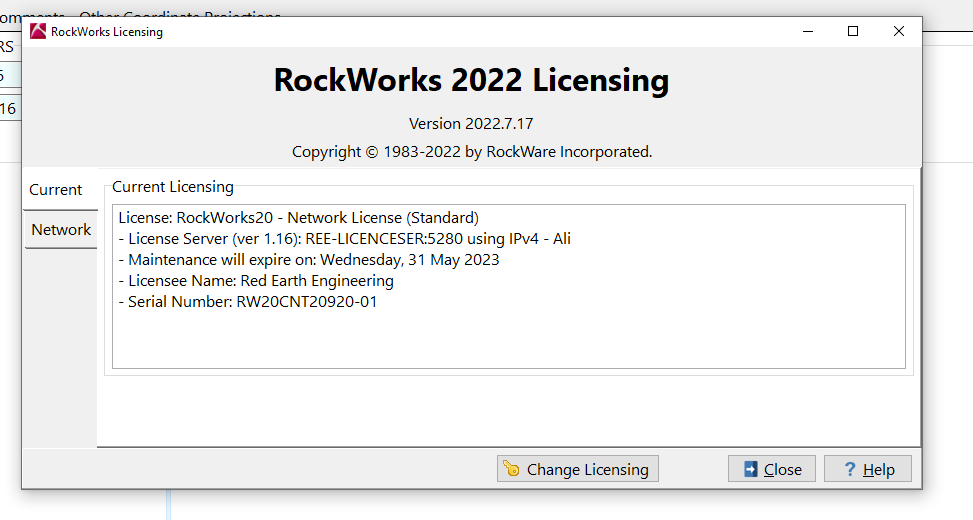Viewport: 973px width, 520px height.
Task: Click the '16' cell in background window
Action: pyautogui.click(x=10, y=109)
